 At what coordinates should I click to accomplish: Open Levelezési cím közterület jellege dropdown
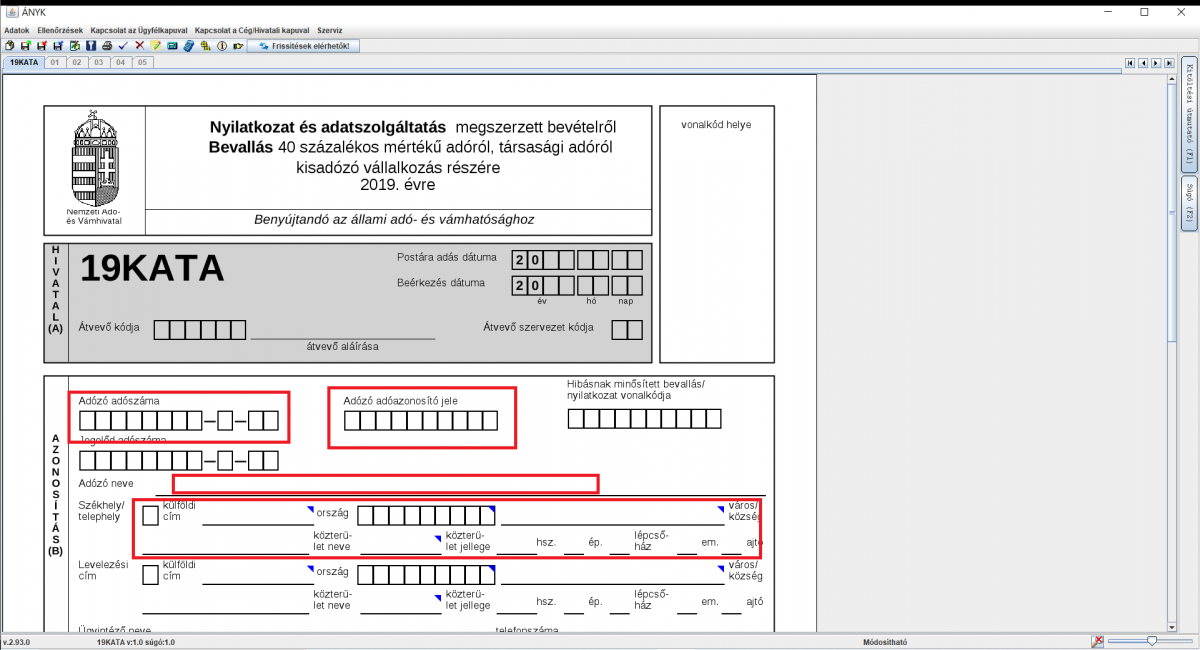[x=401, y=604]
